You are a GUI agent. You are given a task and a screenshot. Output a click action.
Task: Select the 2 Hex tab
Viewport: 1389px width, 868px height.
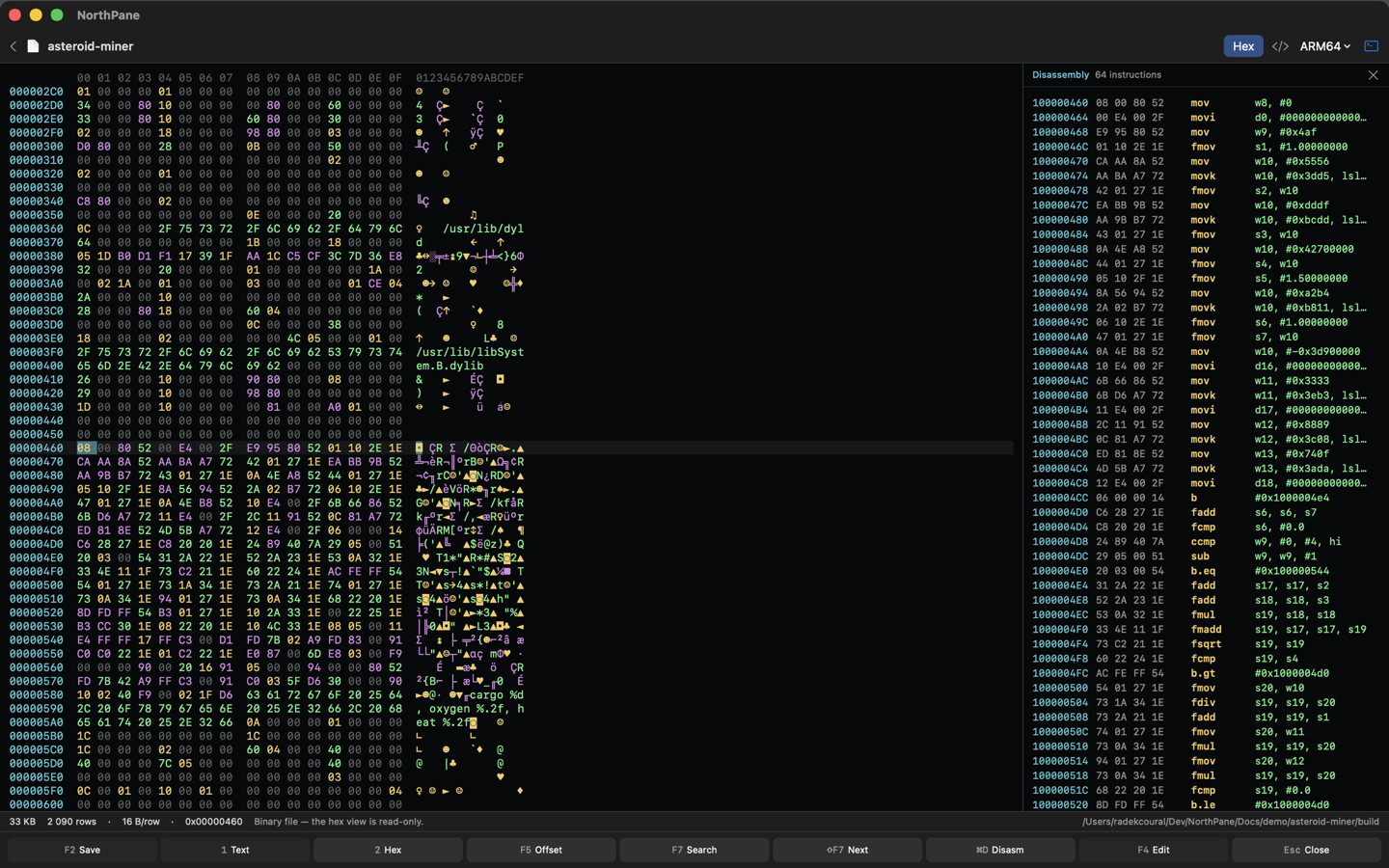click(x=388, y=850)
